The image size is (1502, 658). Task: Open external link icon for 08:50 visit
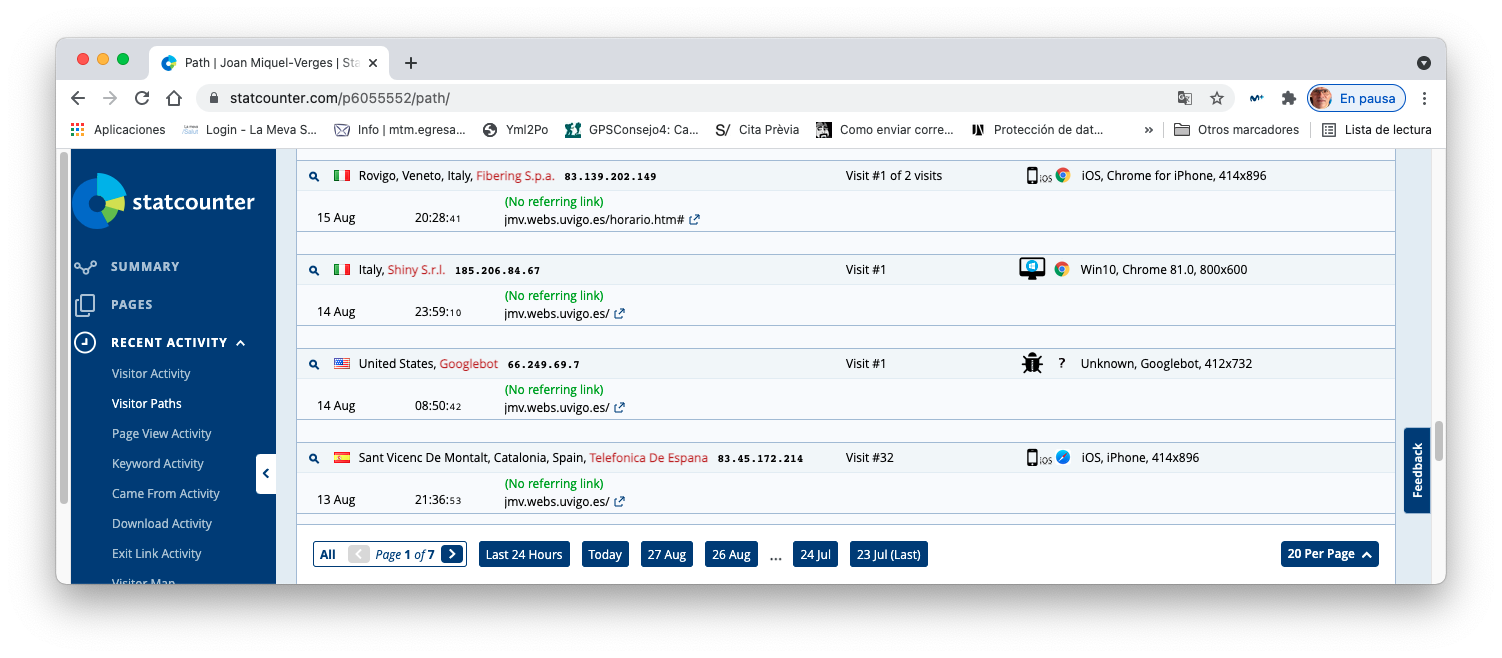(620, 408)
